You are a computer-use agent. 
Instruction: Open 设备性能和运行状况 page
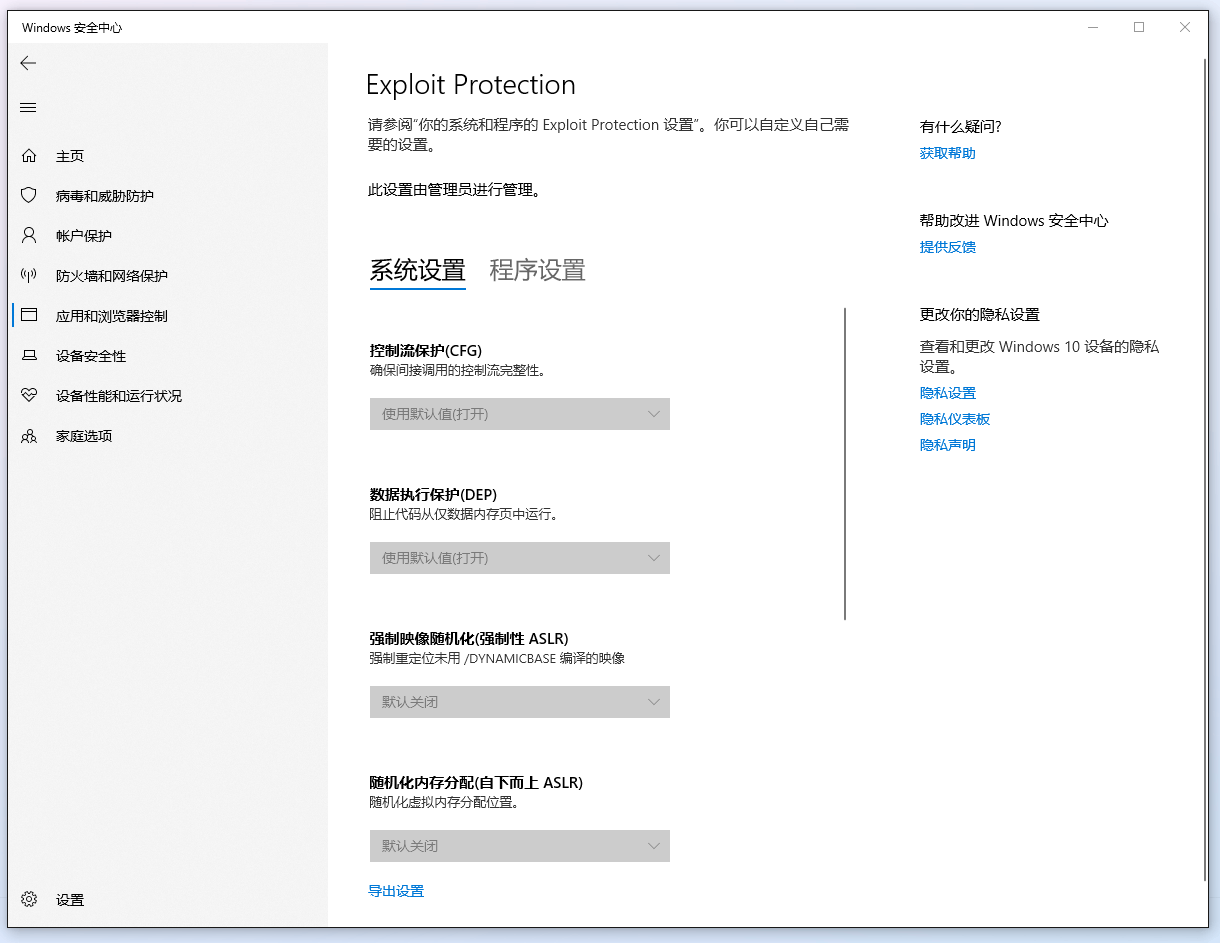(168, 396)
